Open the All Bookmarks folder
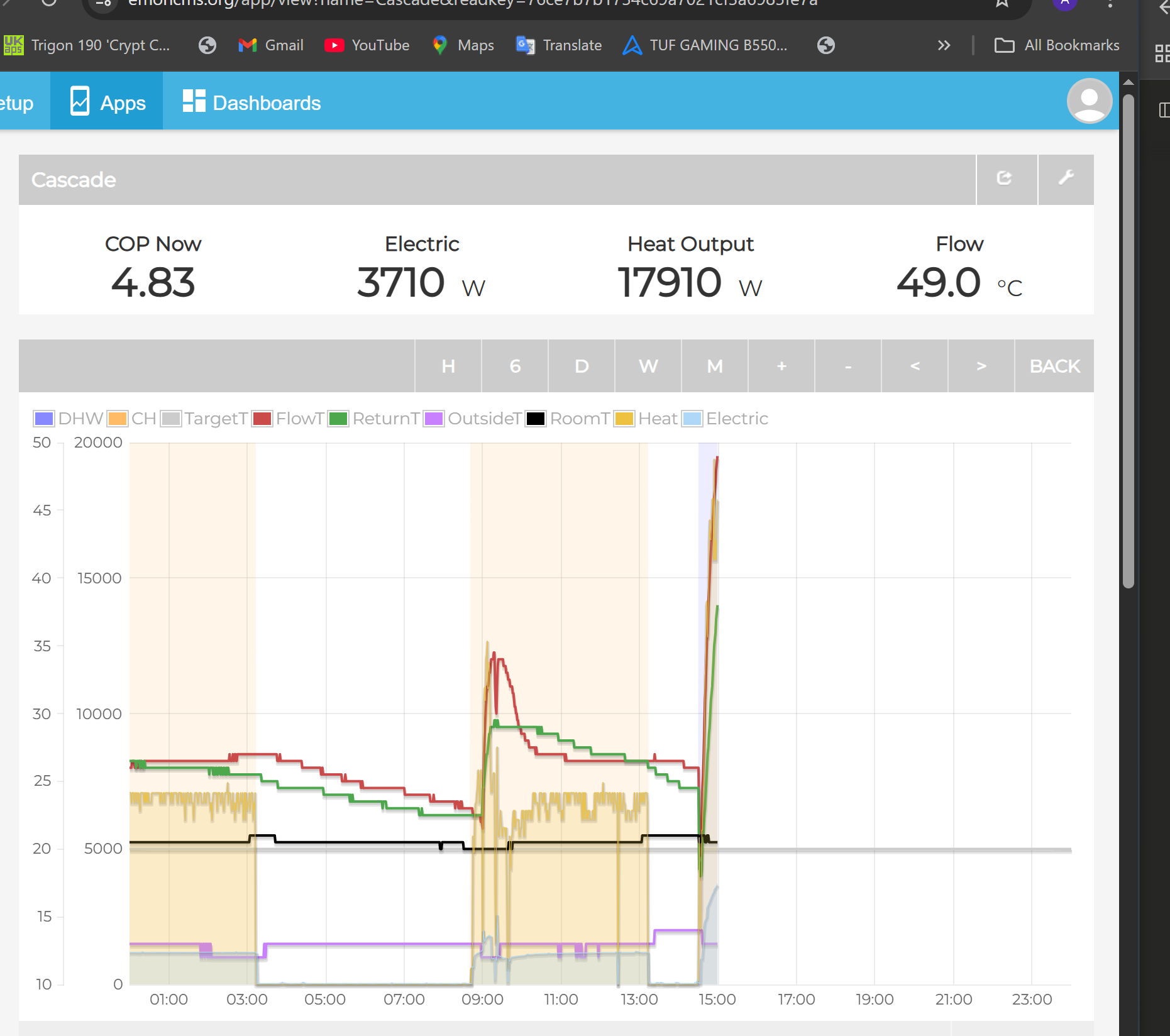Viewport: 1170px width, 1036px height. [x=1057, y=45]
